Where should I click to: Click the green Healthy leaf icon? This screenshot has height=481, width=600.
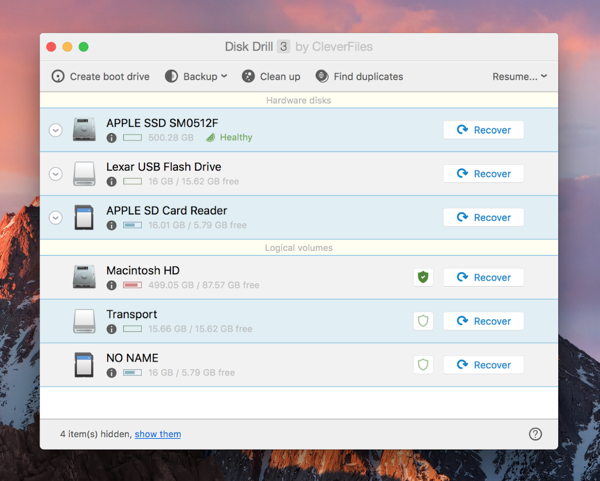(210, 137)
